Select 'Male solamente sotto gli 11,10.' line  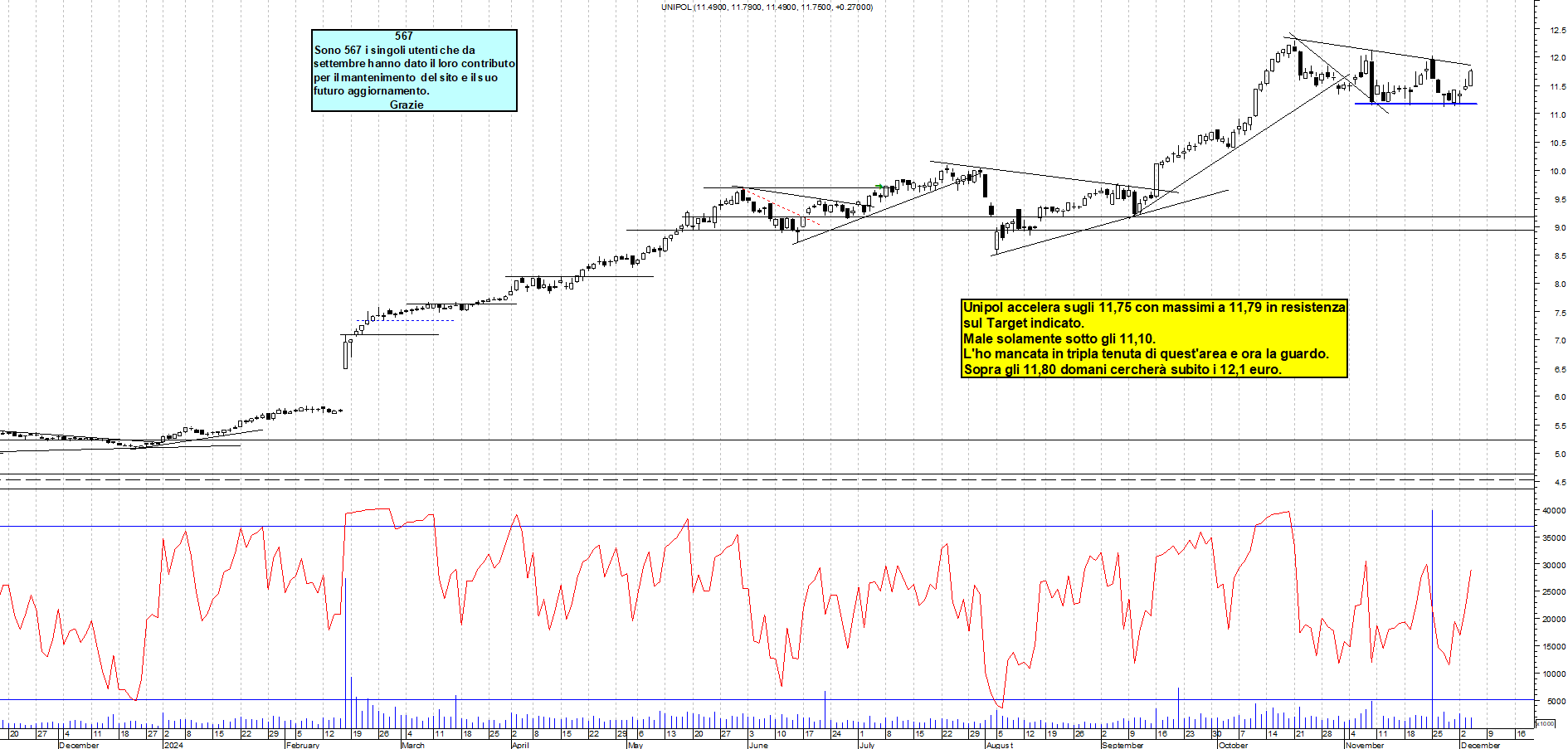pos(1059,338)
